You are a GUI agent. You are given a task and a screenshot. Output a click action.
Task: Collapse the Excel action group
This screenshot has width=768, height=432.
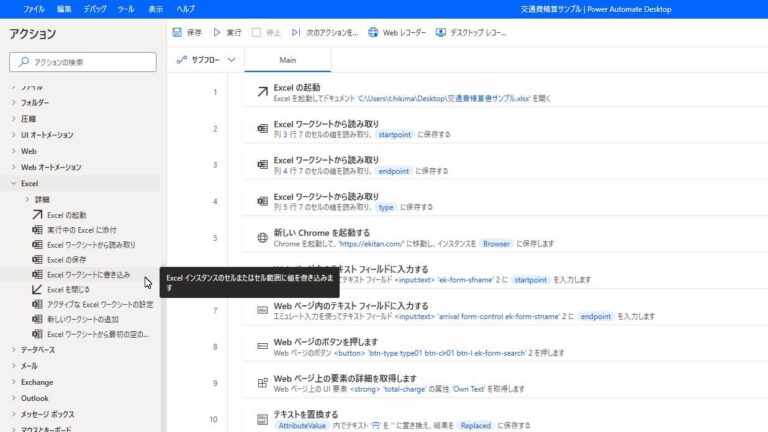(14, 183)
